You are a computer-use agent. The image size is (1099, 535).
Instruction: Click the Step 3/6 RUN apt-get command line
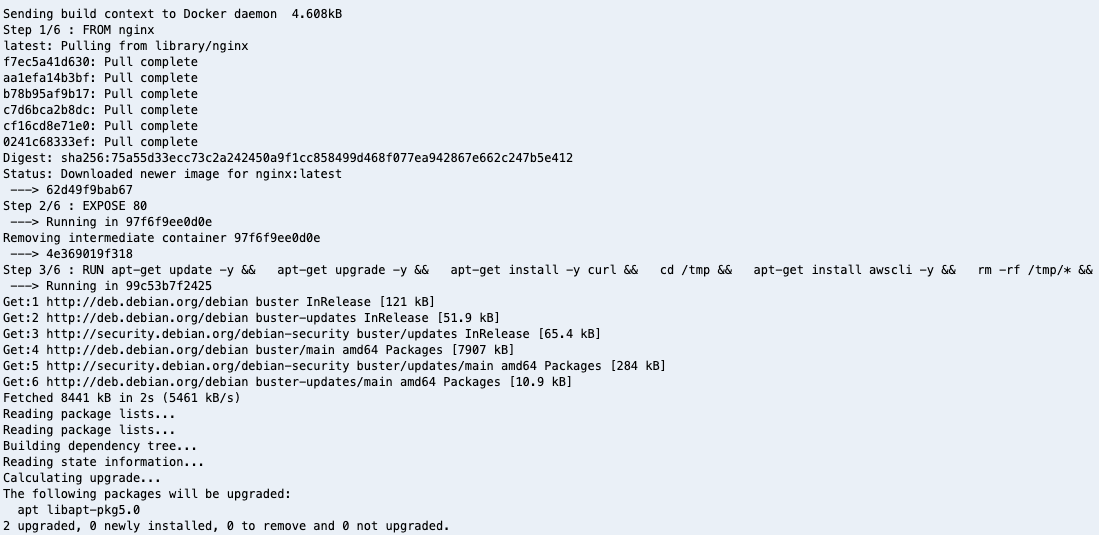[548, 270]
